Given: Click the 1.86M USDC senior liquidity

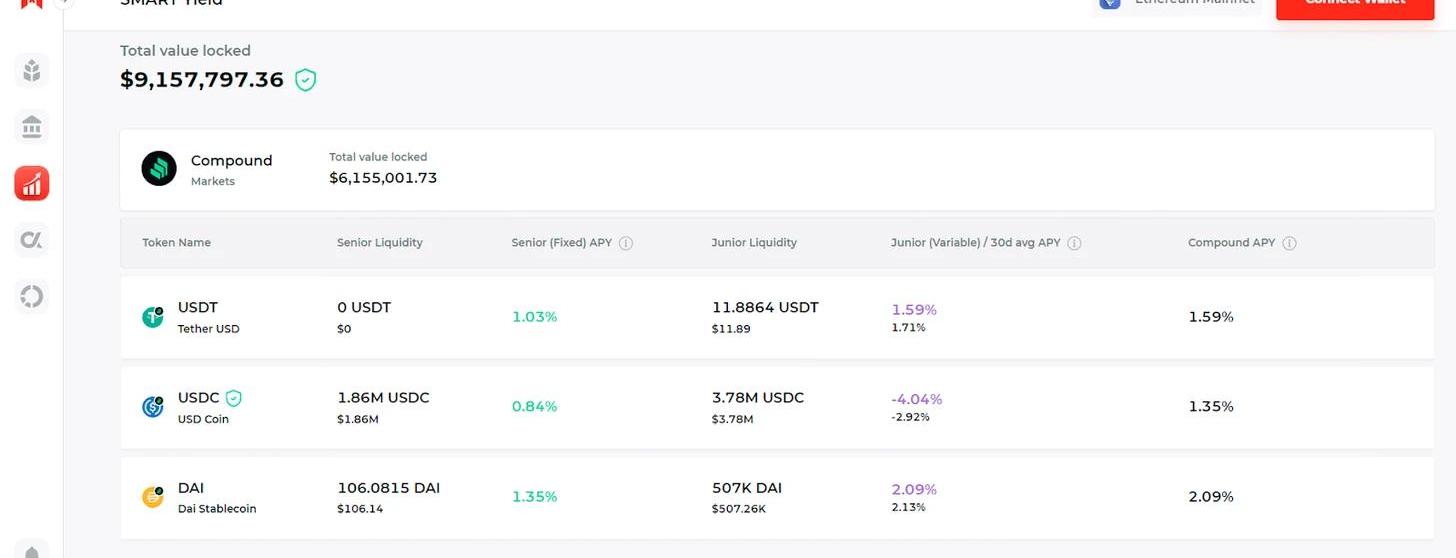Looking at the screenshot, I should (x=383, y=398).
